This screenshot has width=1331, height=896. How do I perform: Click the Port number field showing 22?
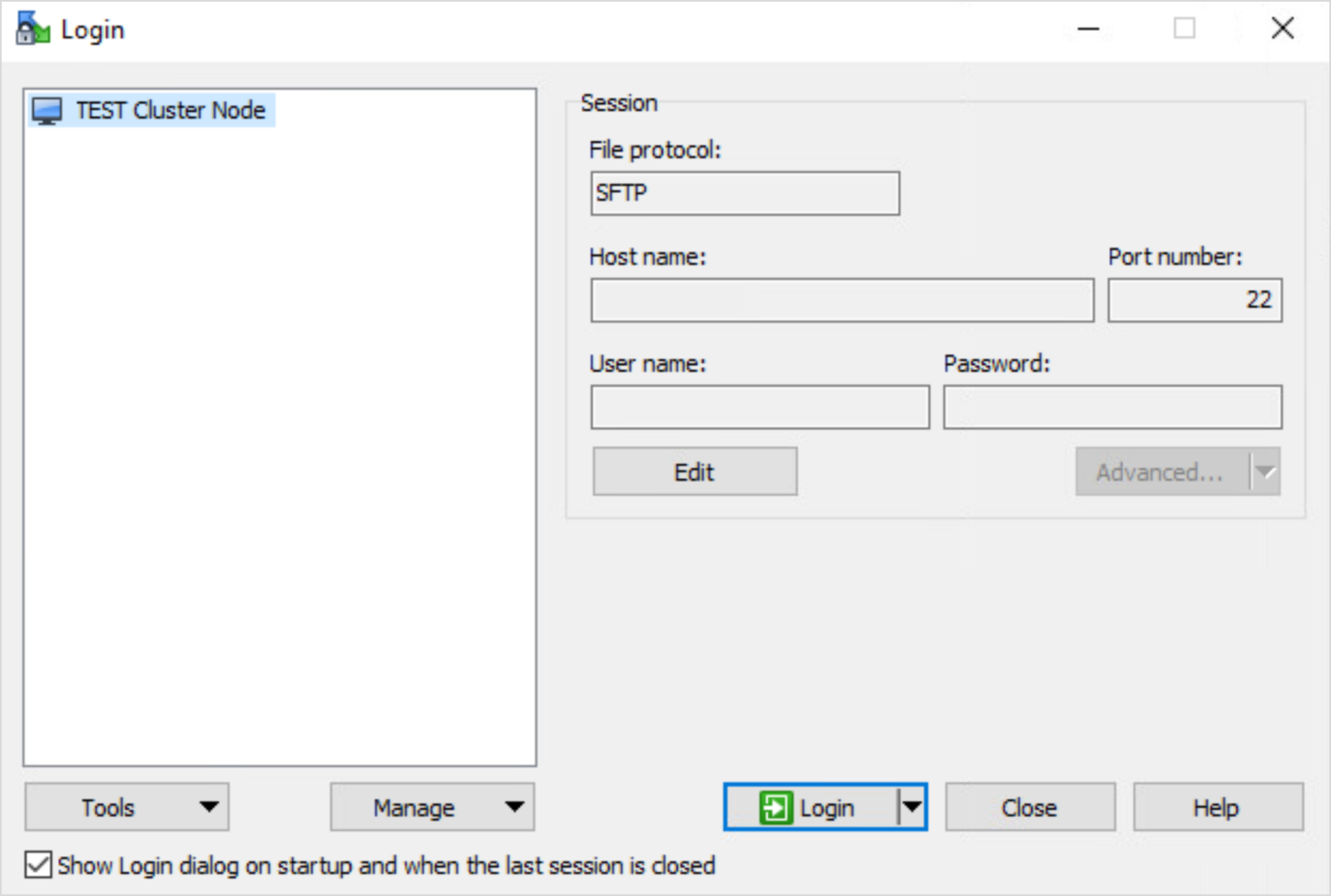1194,301
